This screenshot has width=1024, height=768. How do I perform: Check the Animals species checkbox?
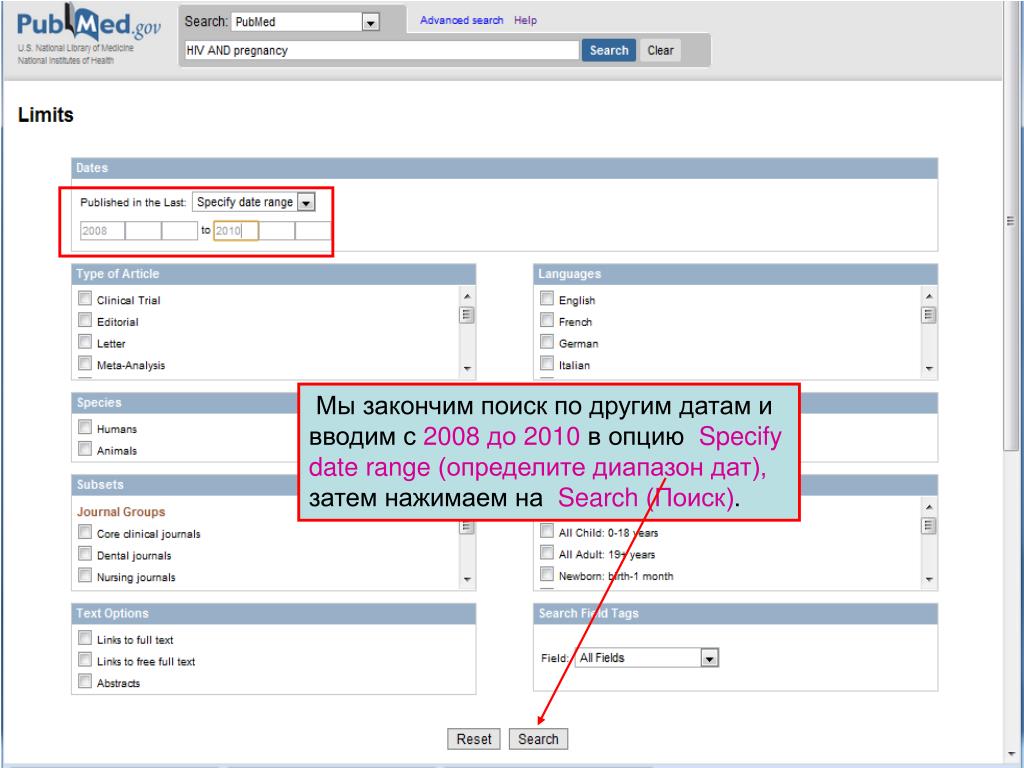pyautogui.click(x=85, y=449)
